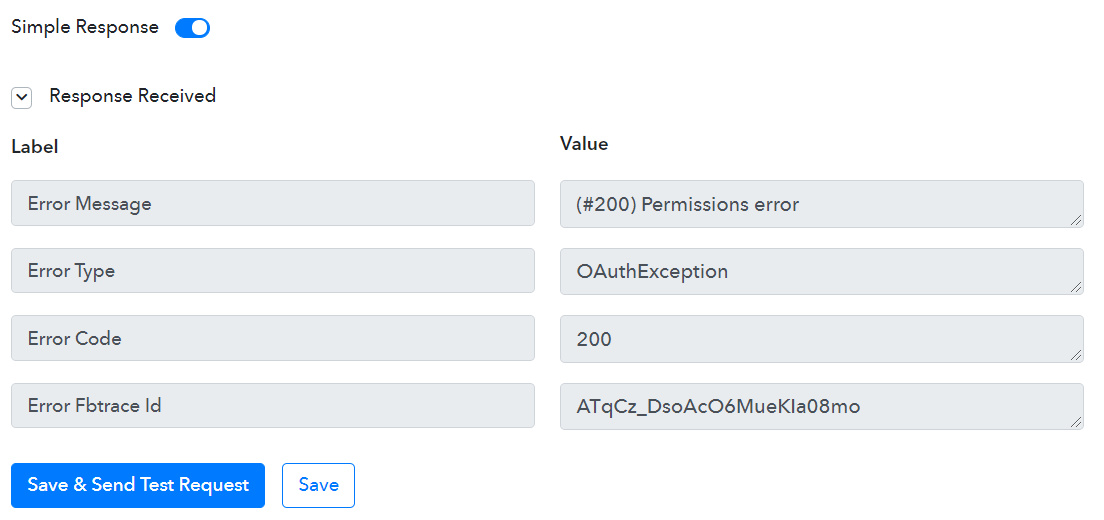Click the OAuthException value box

822,271
